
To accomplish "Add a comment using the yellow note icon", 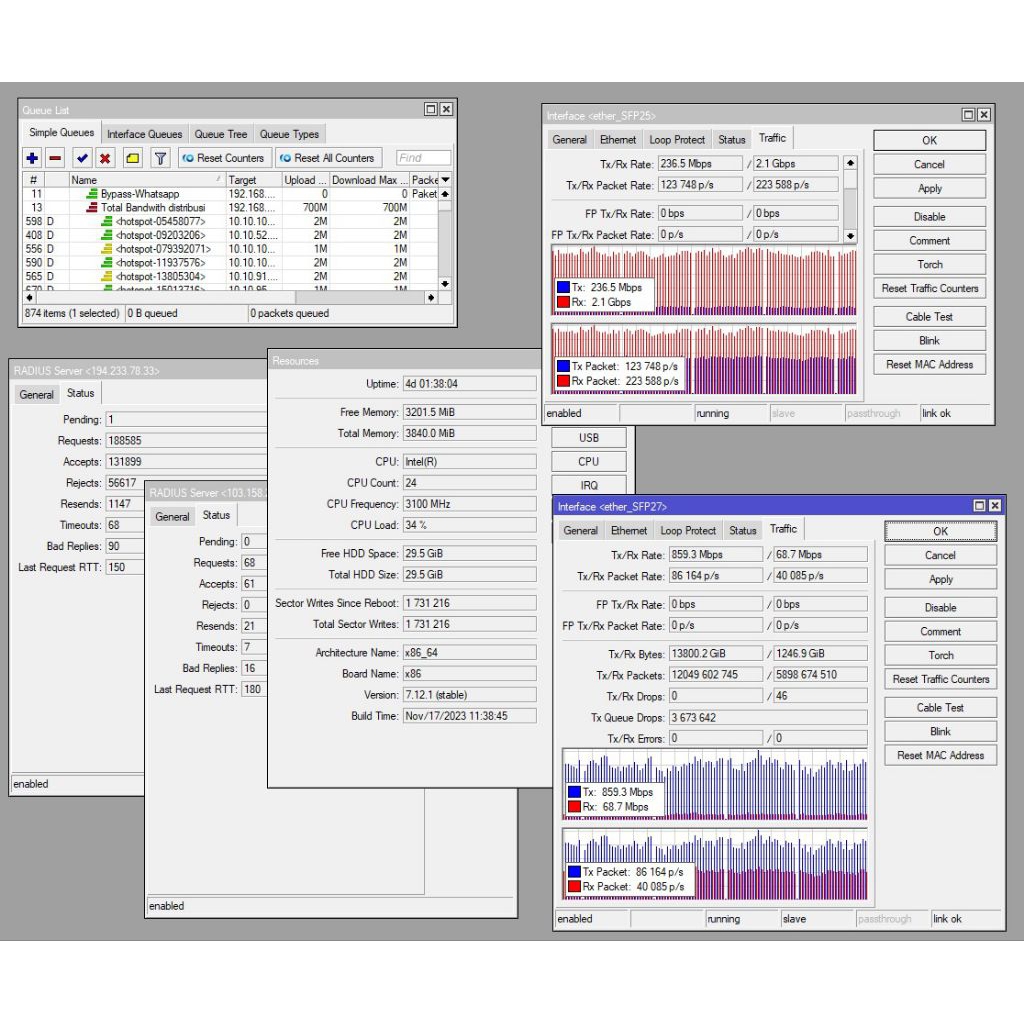I will click(133, 158).
